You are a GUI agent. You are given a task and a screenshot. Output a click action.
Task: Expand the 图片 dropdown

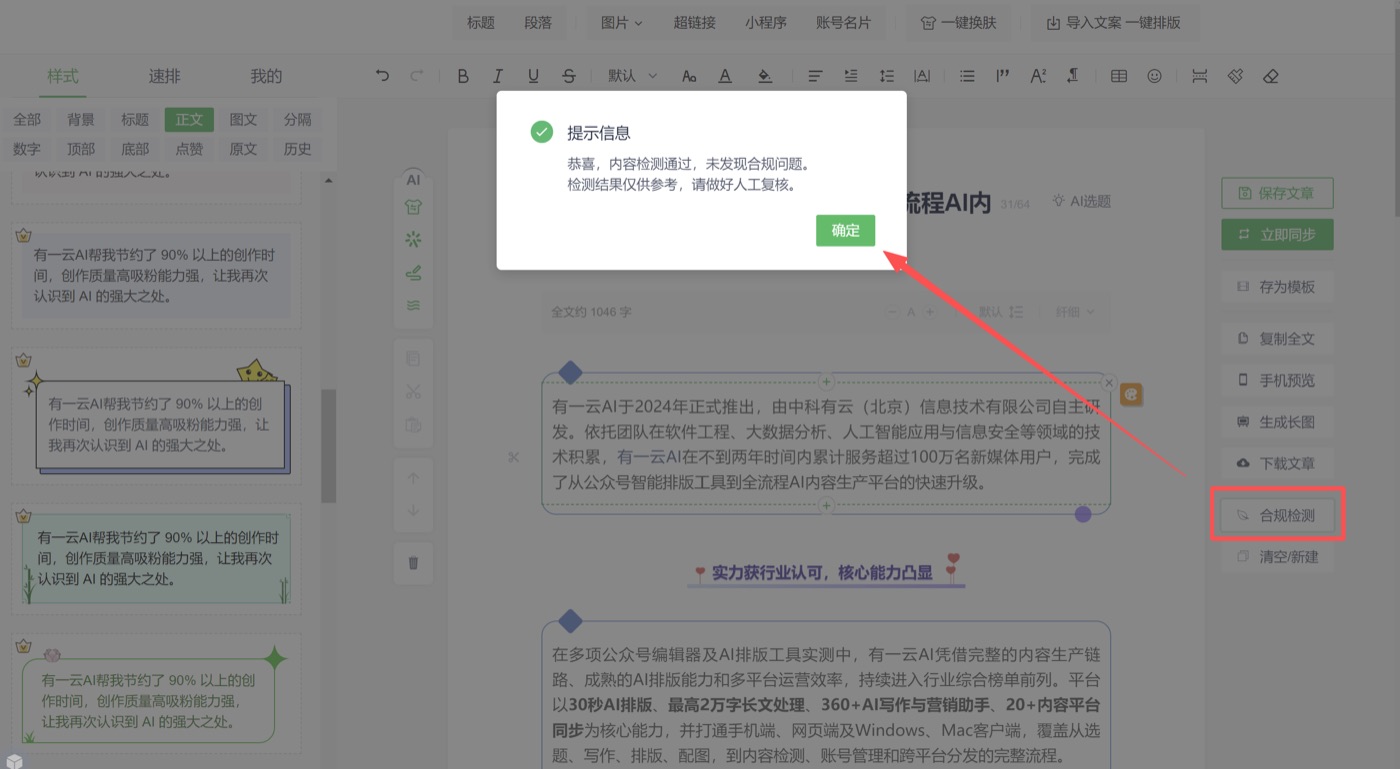coord(621,22)
